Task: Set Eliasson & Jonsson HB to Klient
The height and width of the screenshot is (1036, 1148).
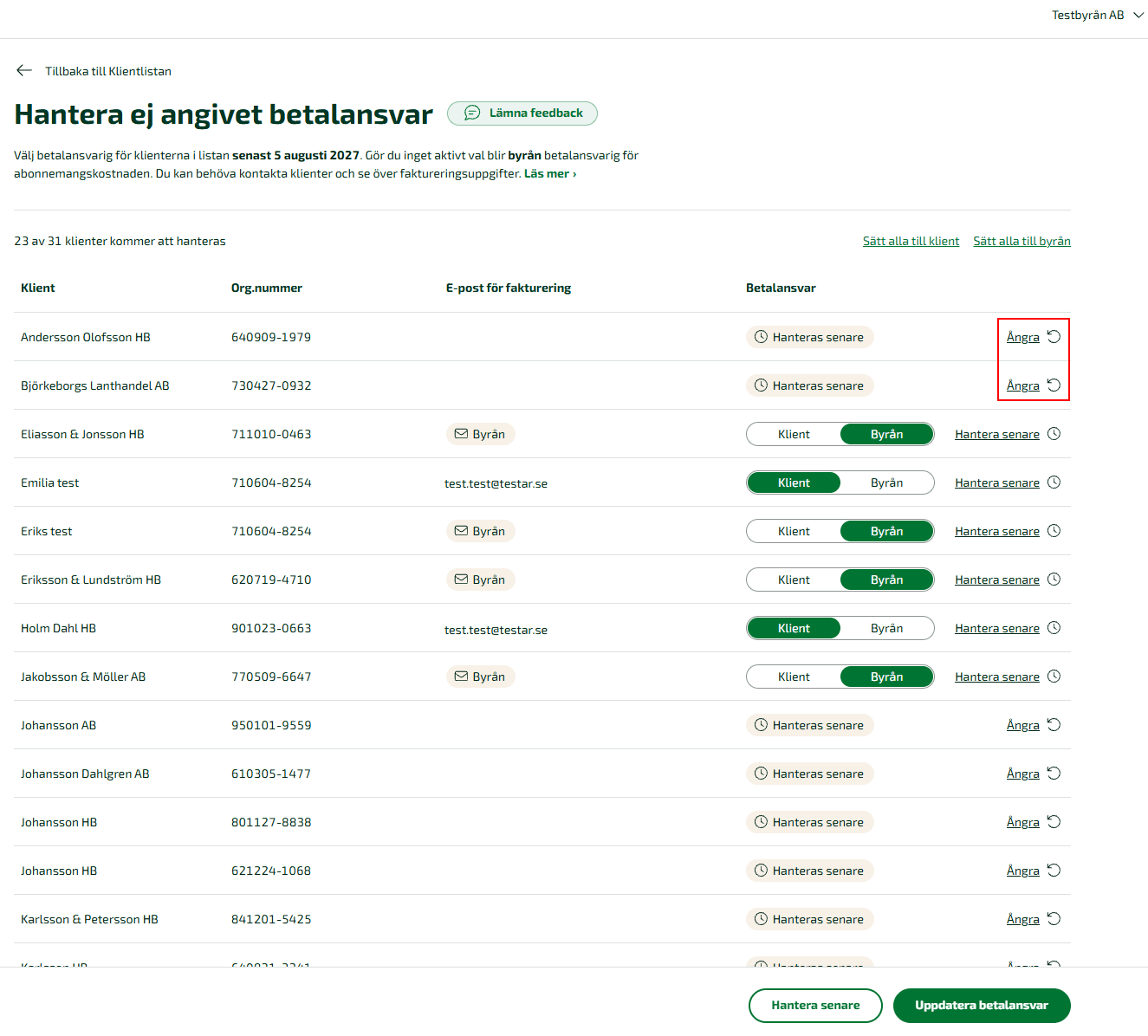Action: tap(794, 434)
